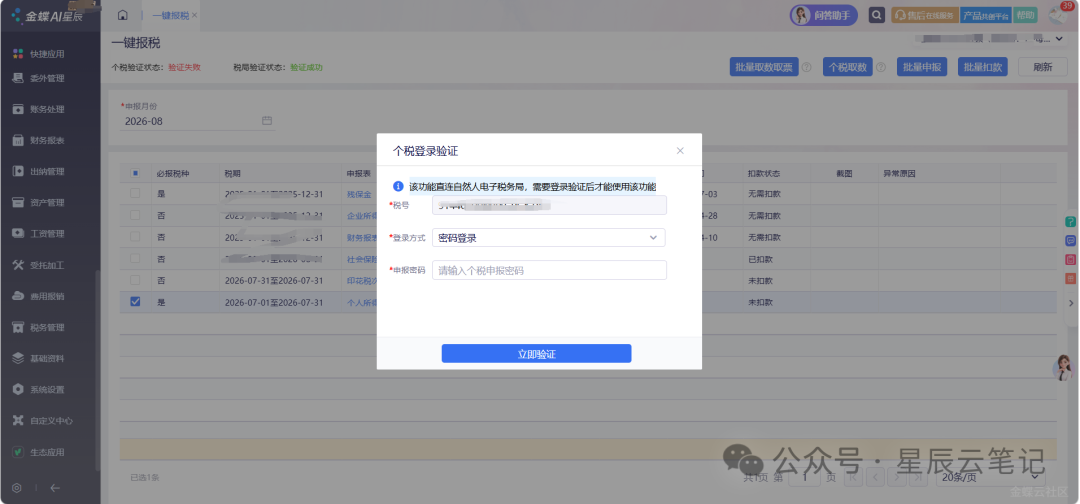This screenshot has height=504, width=1080.
Task: Click the help icon next to 个税取数
Action: (x=880, y=67)
